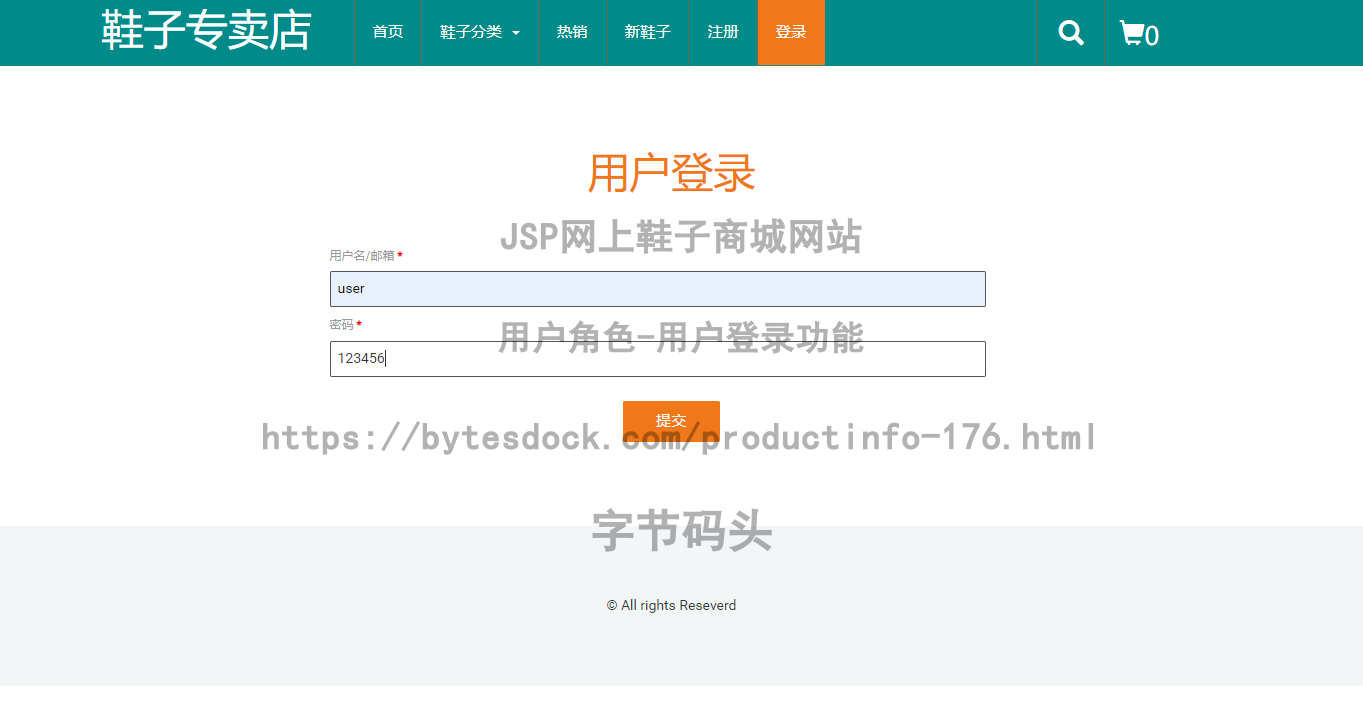Click the highlighted 登录 menu item
The image size is (1363, 721).
click(x=790, y=32)
